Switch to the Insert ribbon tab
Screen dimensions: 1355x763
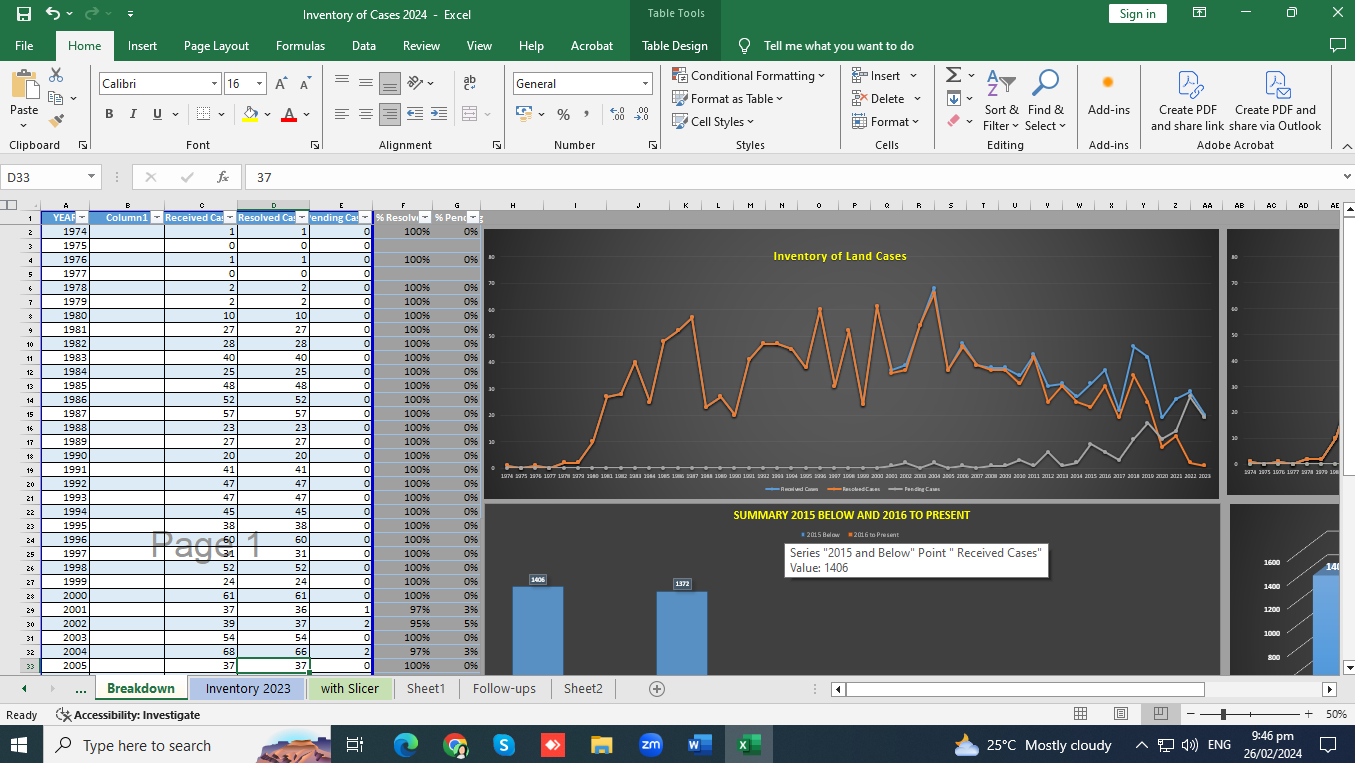[142, 46]
